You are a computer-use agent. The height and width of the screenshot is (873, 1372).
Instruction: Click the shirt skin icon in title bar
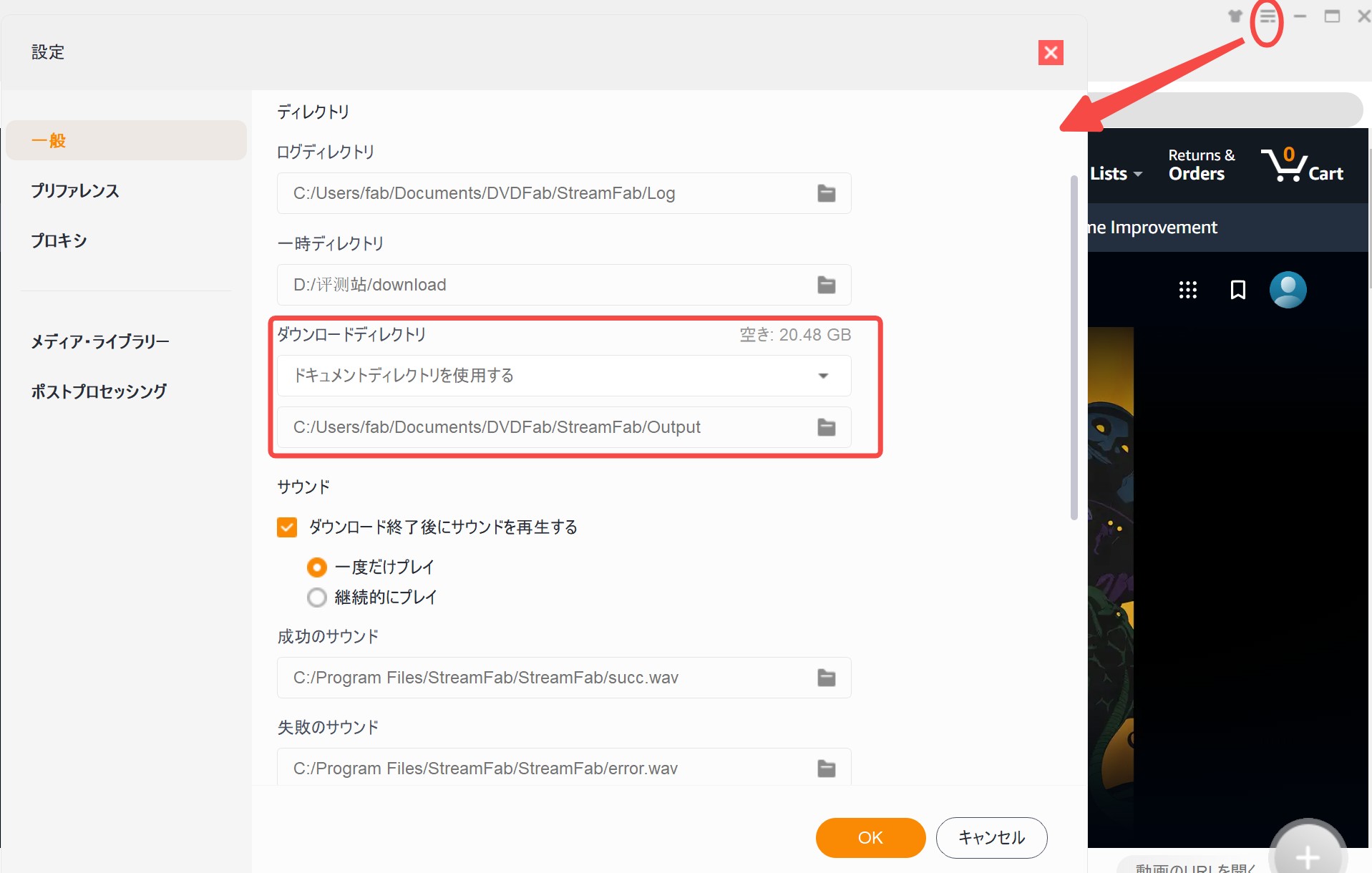(x=1235, y=16)
